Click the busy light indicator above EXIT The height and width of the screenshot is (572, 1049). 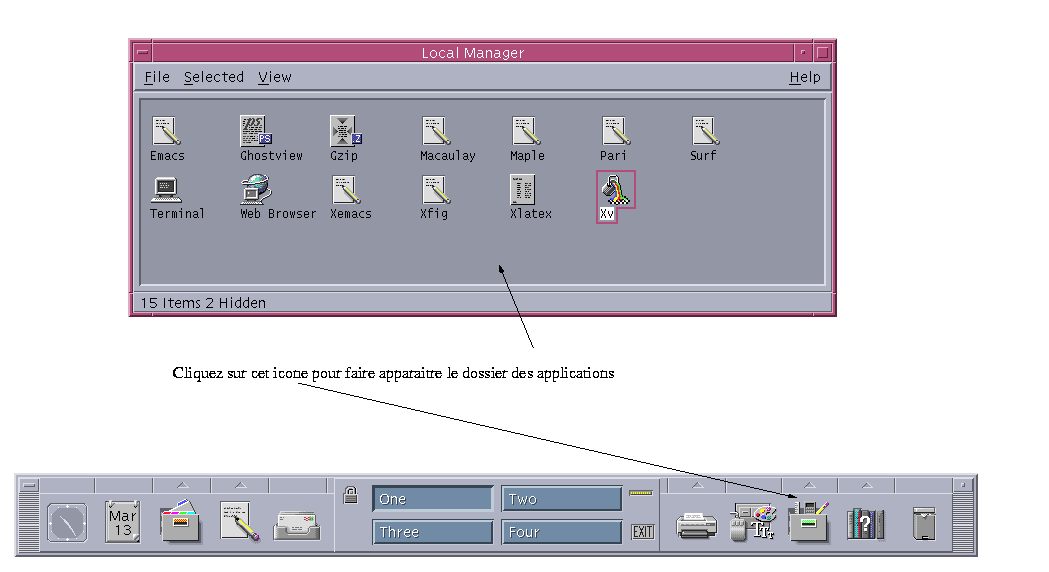(x=640, y=493)
